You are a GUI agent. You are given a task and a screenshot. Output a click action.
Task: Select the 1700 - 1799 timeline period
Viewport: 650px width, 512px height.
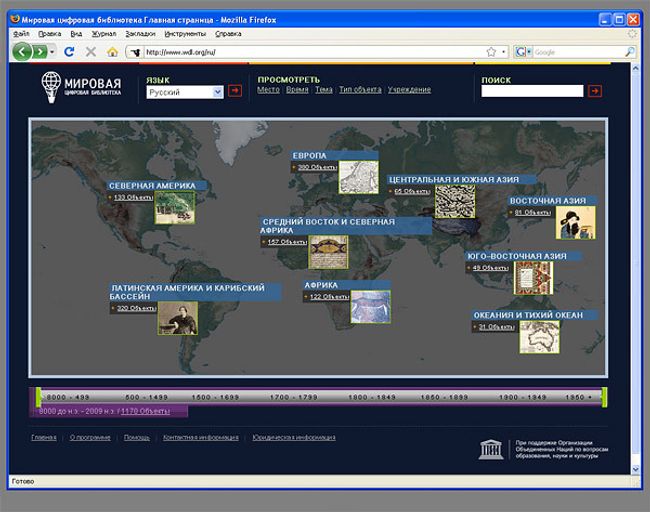click(293, 397)
